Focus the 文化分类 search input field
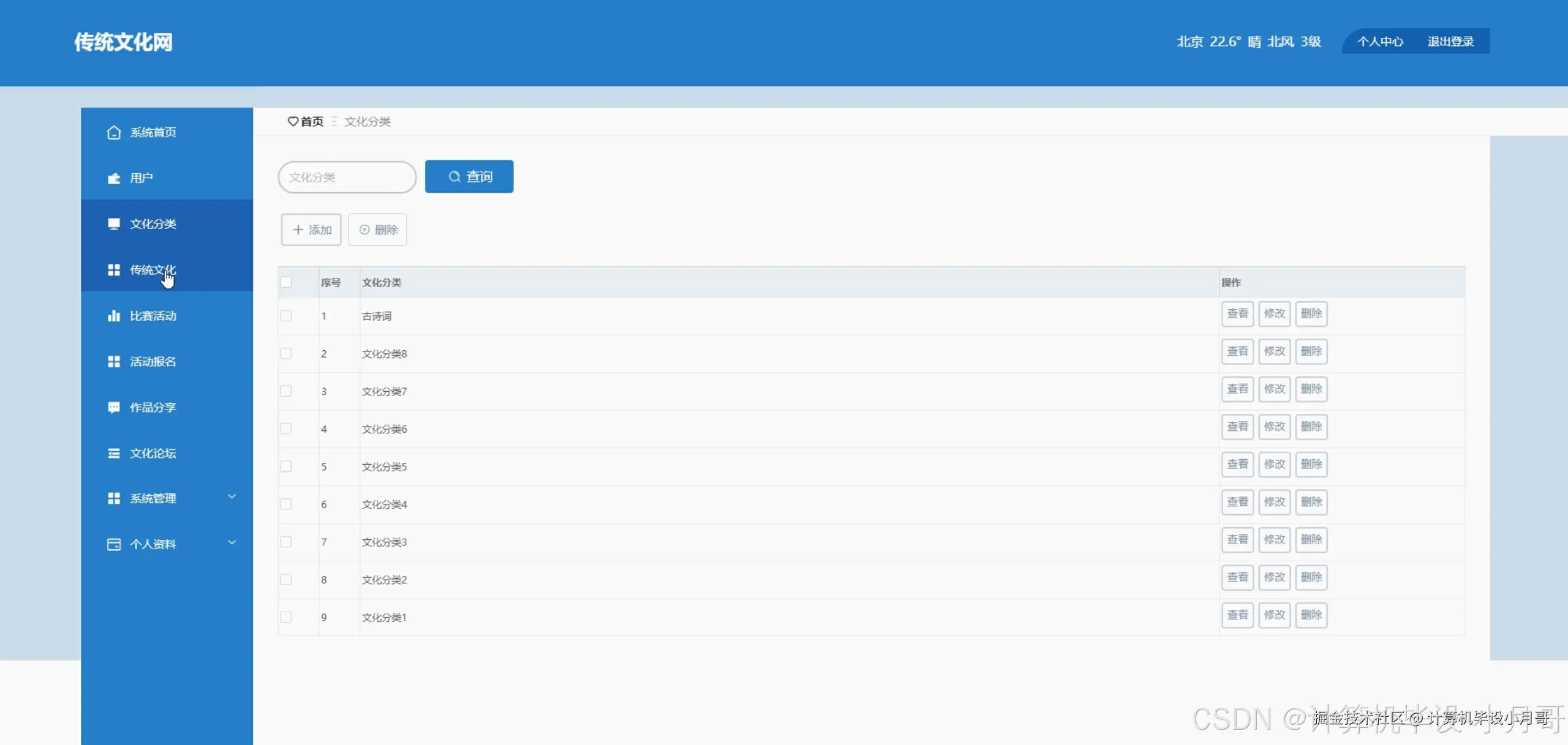This screenshot has height=745, width=1568. point(347,178)
